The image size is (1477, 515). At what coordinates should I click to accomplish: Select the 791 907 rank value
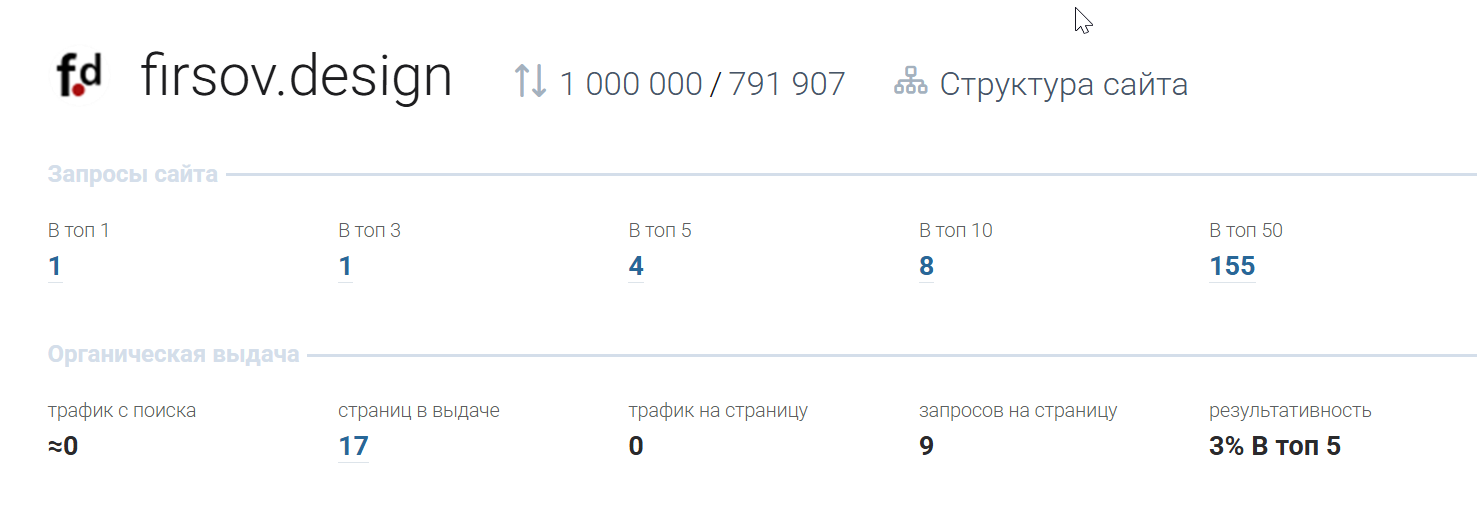point(787,84)
